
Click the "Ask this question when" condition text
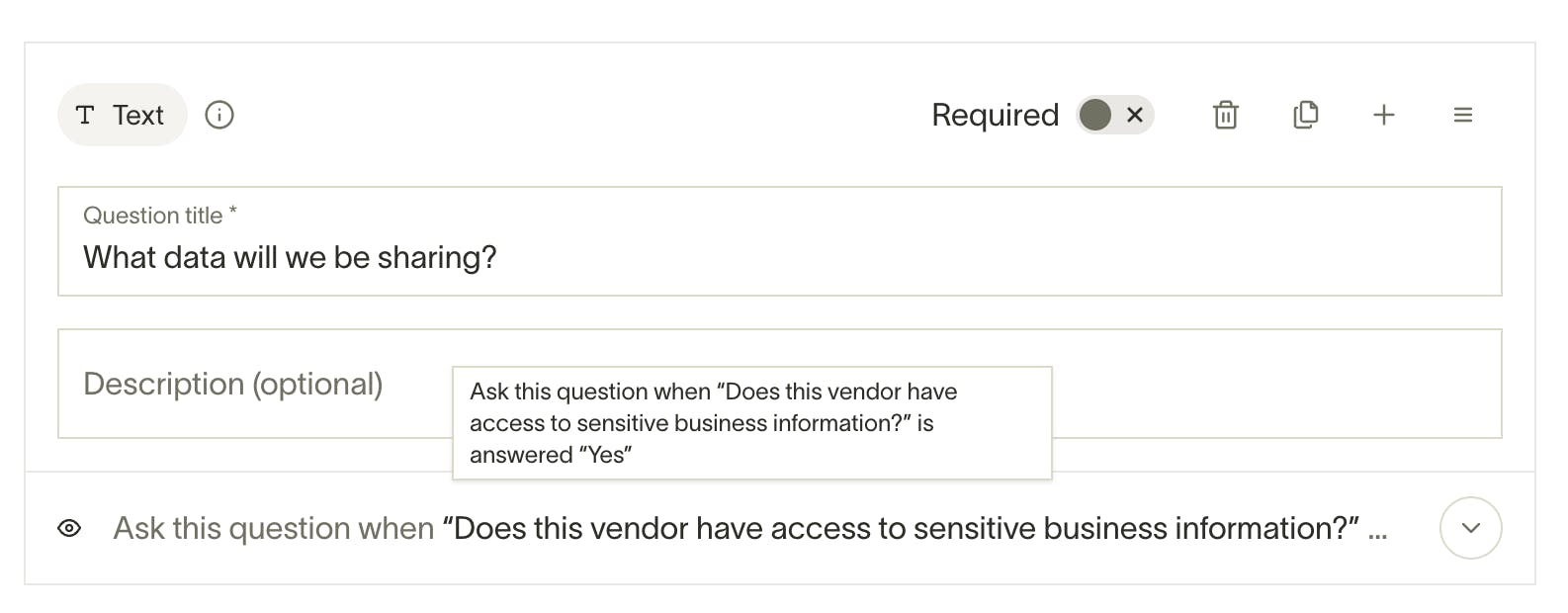point(274,528)
